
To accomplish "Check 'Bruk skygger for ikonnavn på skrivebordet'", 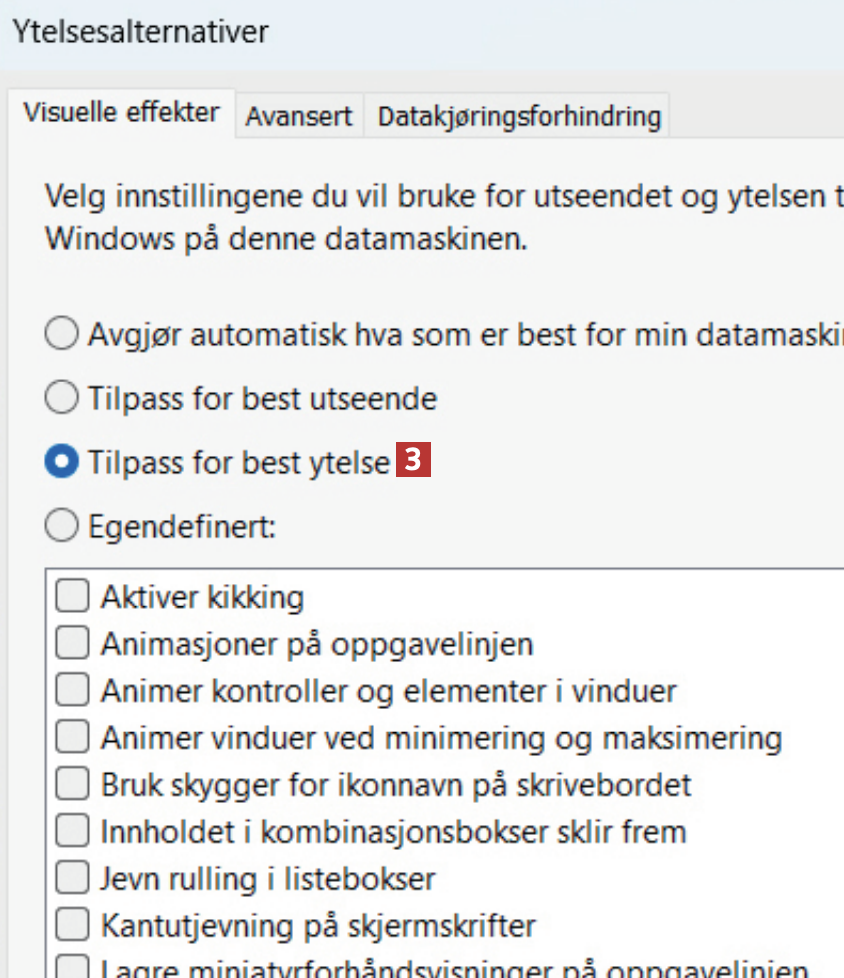I will tap(72, 784).
